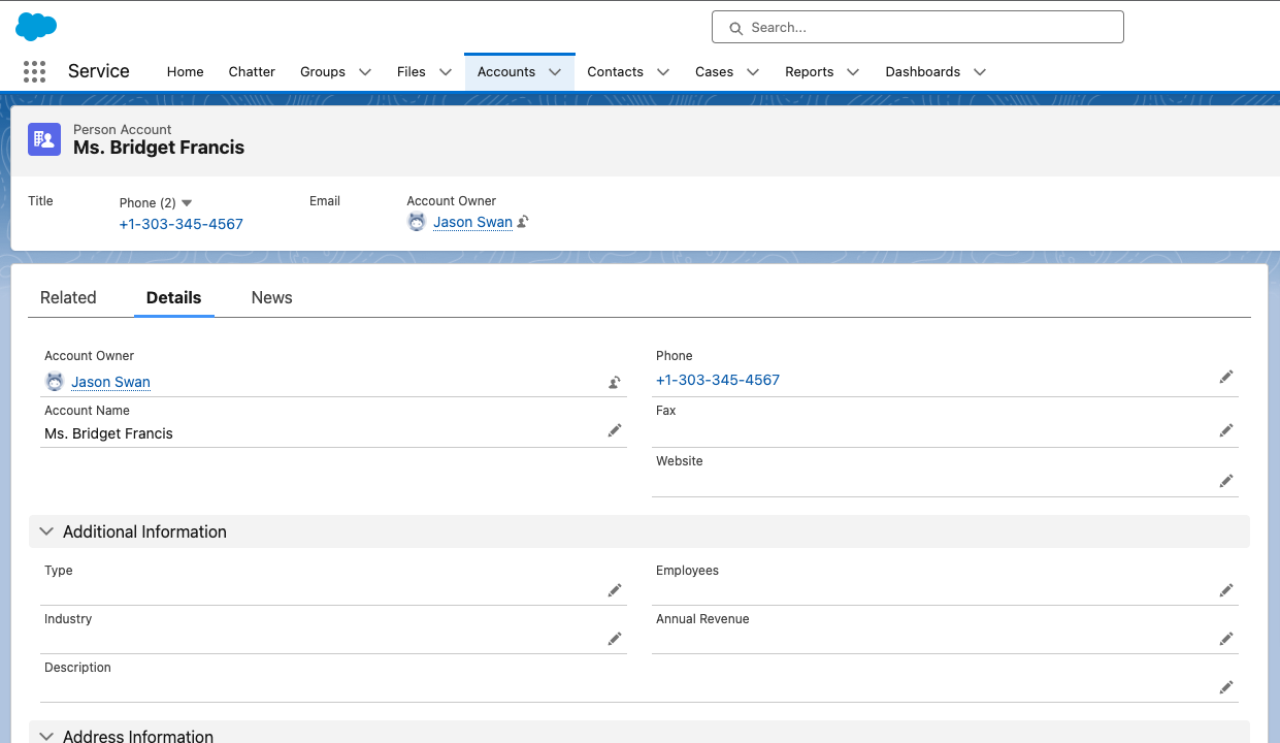Viewport: 1280px width, 743px height.
Task: Click the Person Account label
Action: pos(122,129)
